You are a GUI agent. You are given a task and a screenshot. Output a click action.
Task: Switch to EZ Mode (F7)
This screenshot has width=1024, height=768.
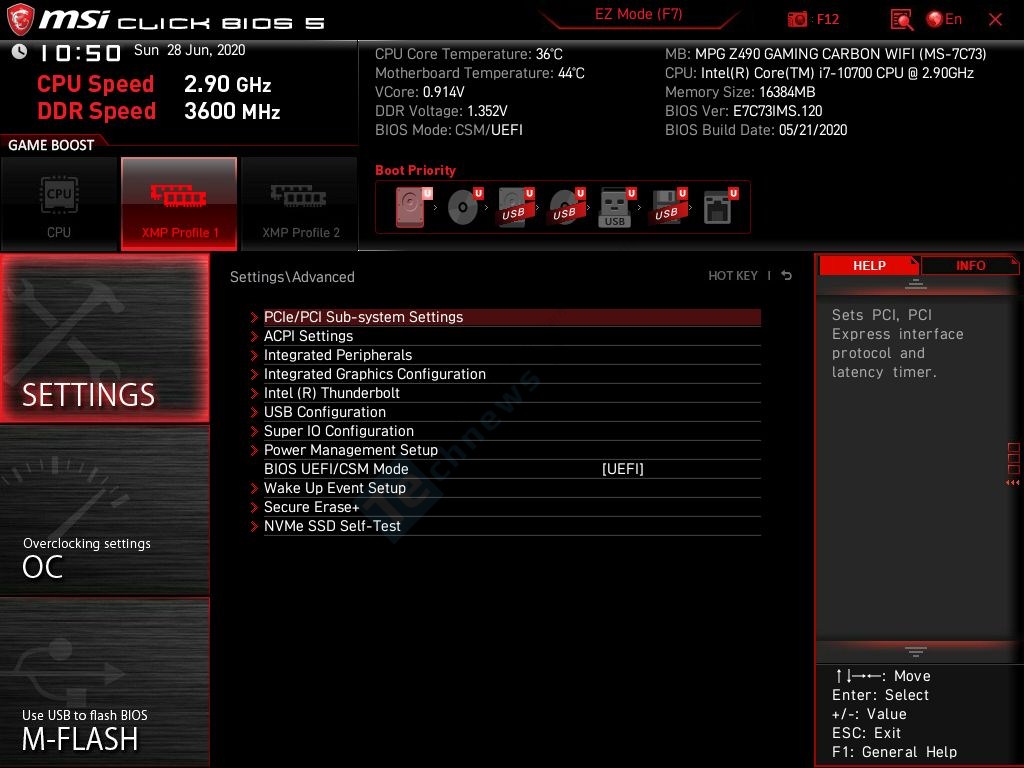pyautogui.click(x=638, y=14)
